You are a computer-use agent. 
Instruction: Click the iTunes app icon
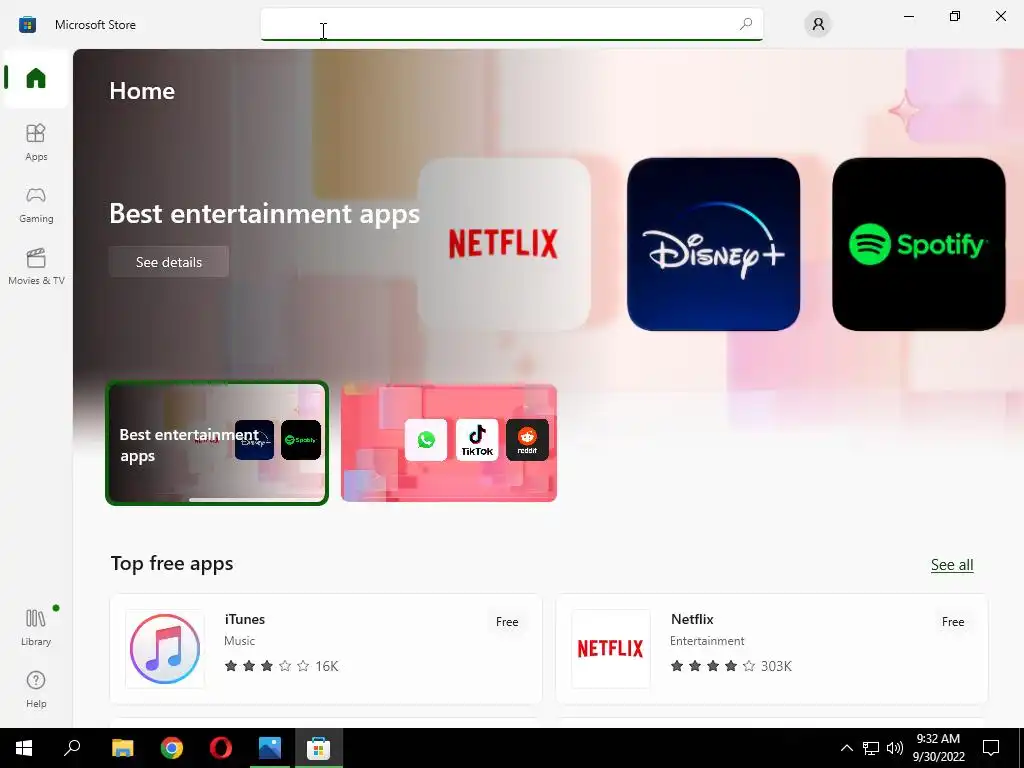[x=165, y=648]
